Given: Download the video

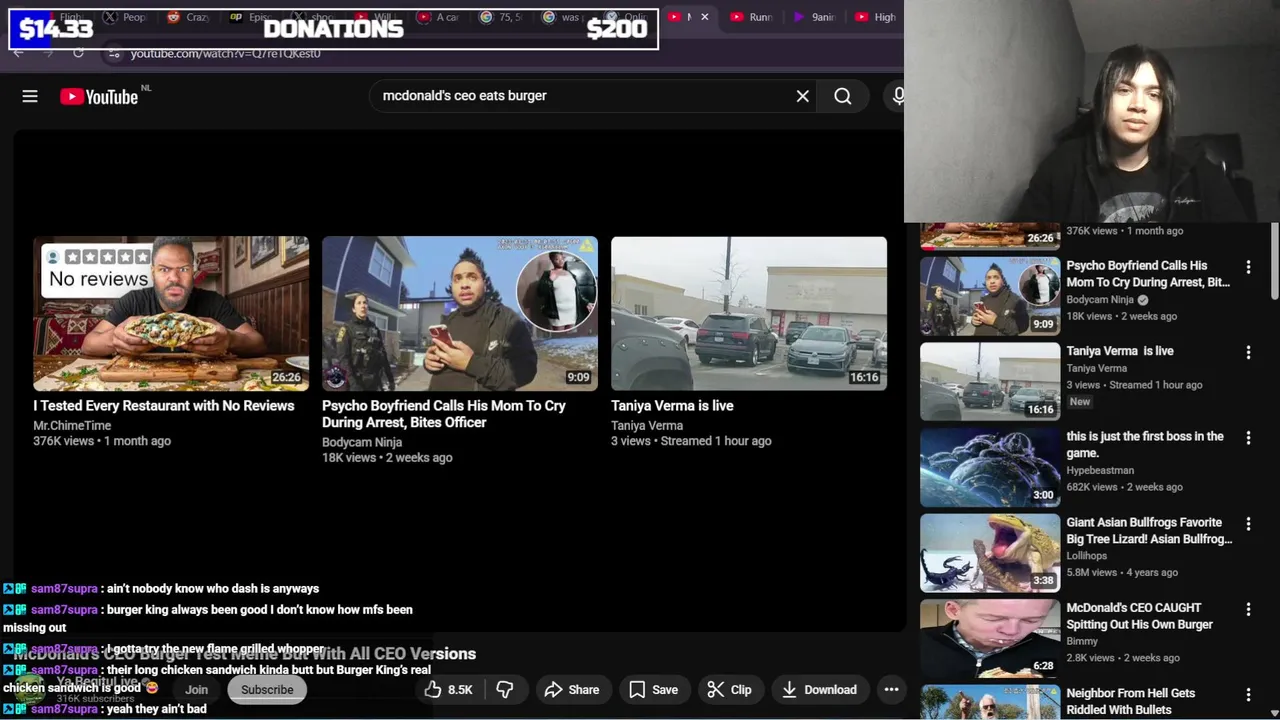Looking at the screenshot, I should [819, 689].
